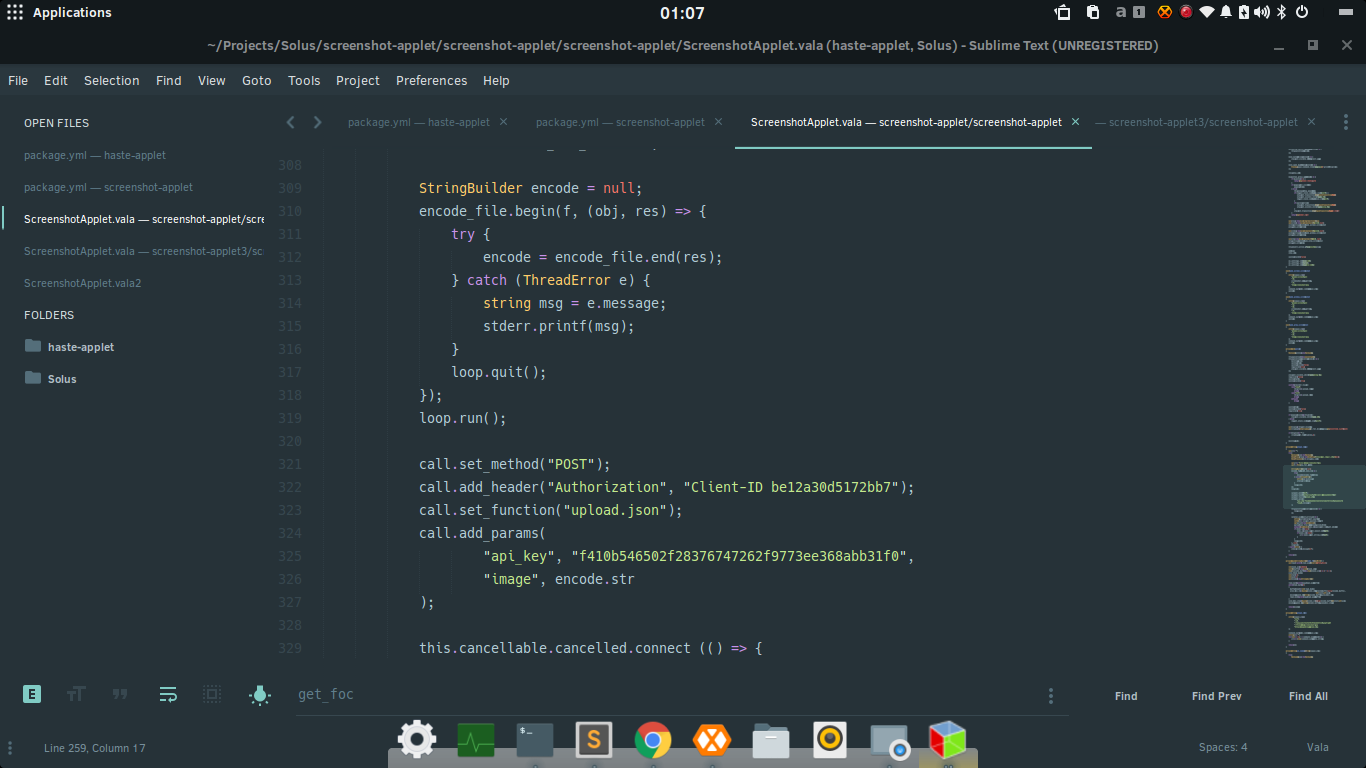Go to previous tab with left arrow

click(x=290, y=122)
